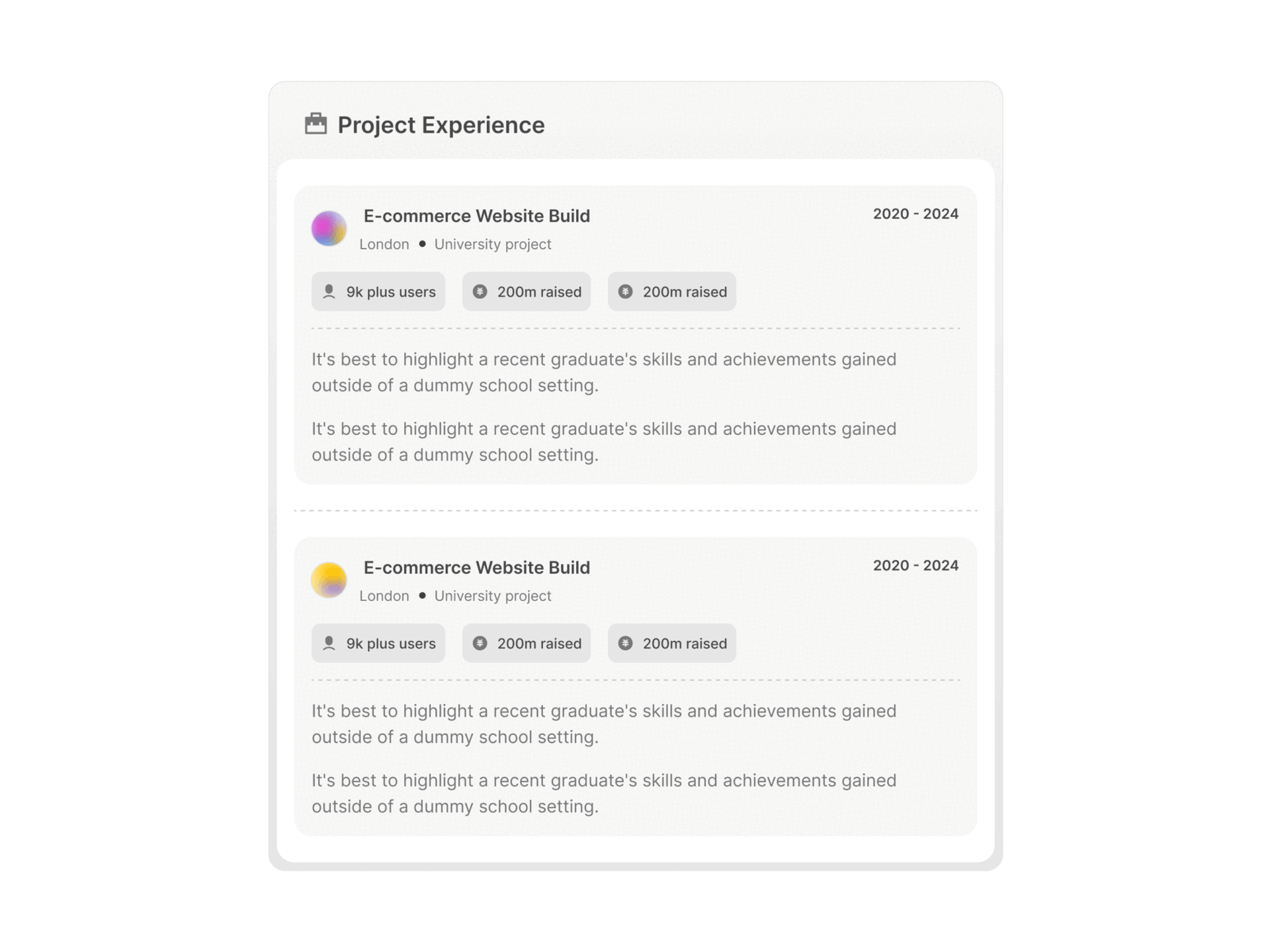Click the yellow gradient project avatar
1270x952 pixels.
pyautogui.click(x=329, y=580)
